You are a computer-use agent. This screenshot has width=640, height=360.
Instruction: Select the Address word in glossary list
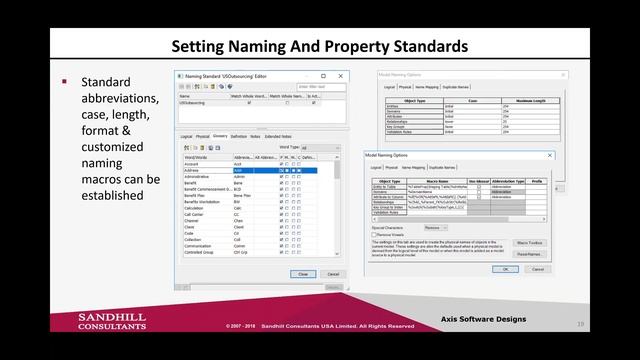191,170
